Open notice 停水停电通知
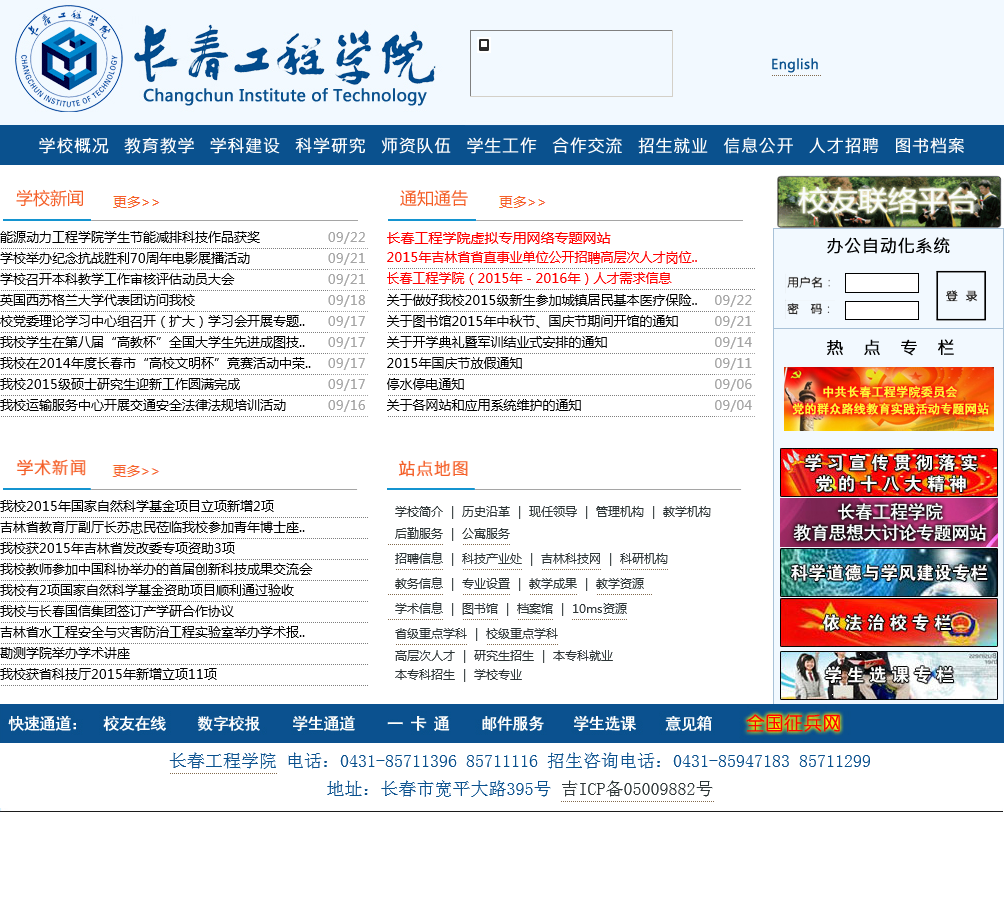Image resolution: width=1004 pixels, height=913 pixels. tap(425, 384)
